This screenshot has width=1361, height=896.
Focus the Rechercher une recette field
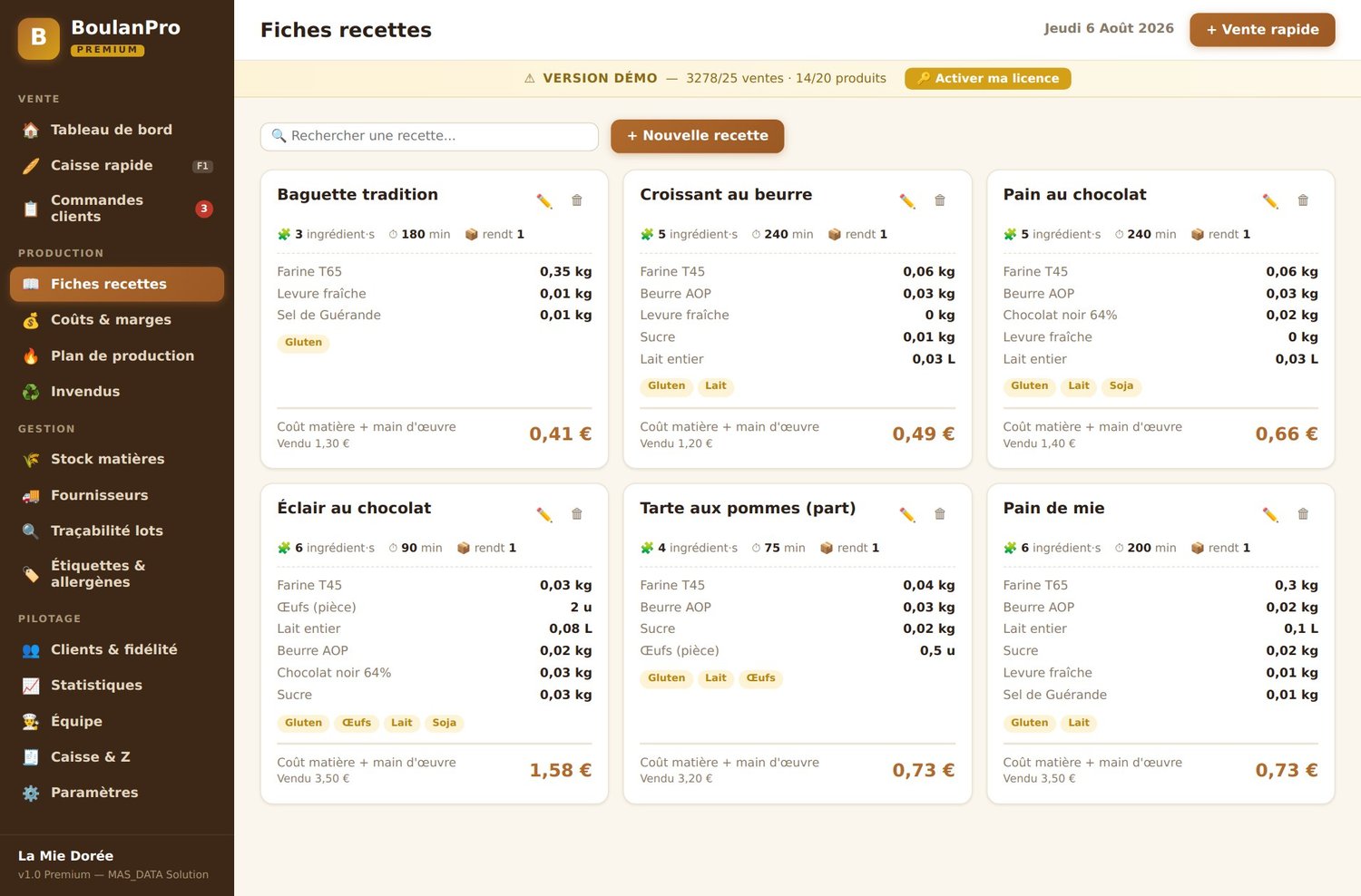(x=429, y=136)
